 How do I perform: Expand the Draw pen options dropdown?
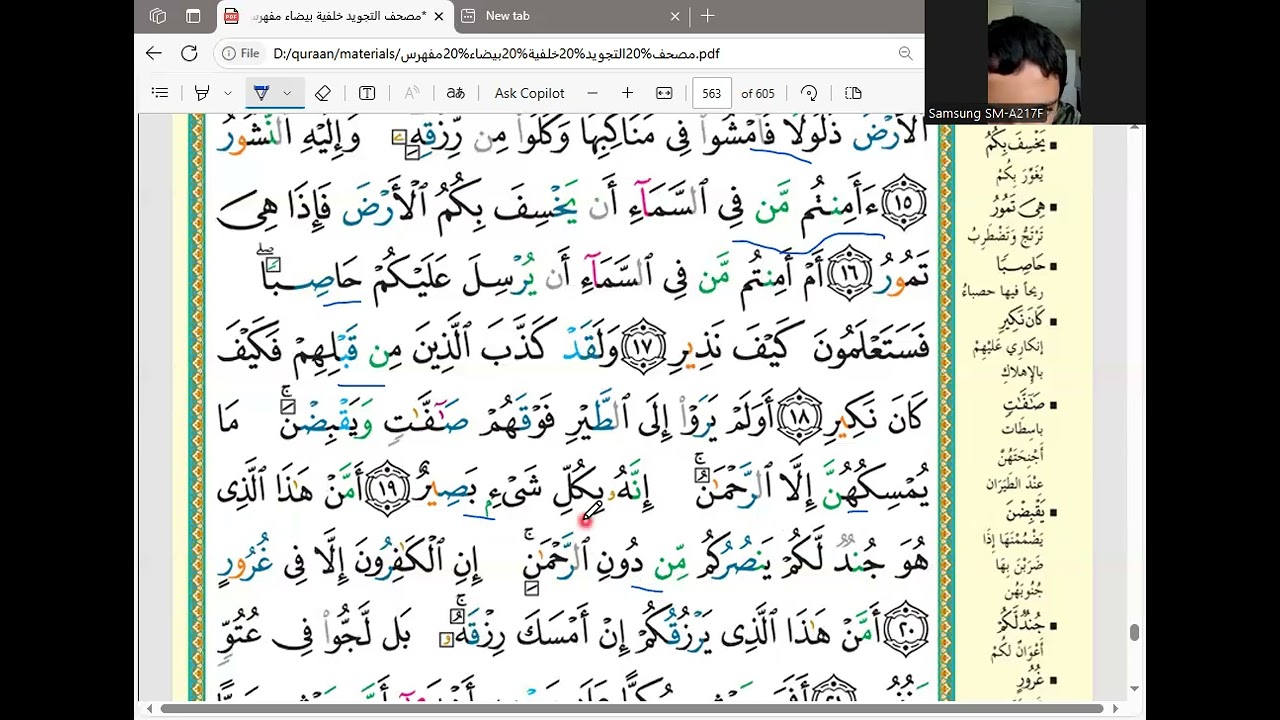click(x=287, y=93)
